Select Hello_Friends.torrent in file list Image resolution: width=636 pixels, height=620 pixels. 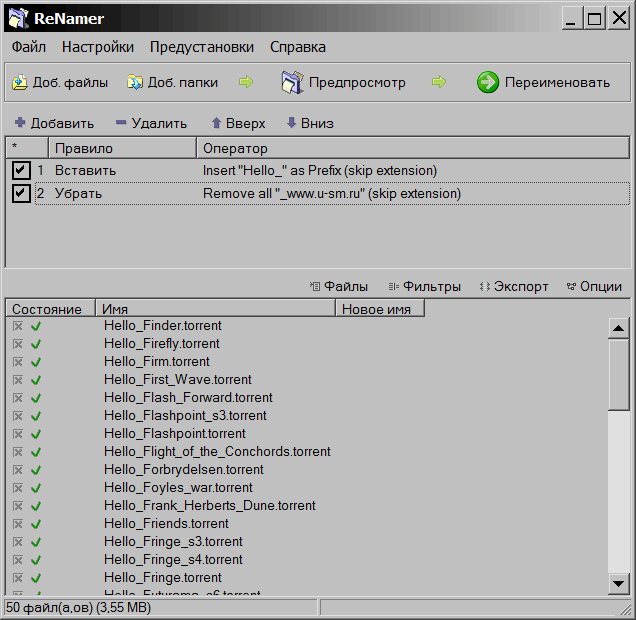click(x=166, y=524)
